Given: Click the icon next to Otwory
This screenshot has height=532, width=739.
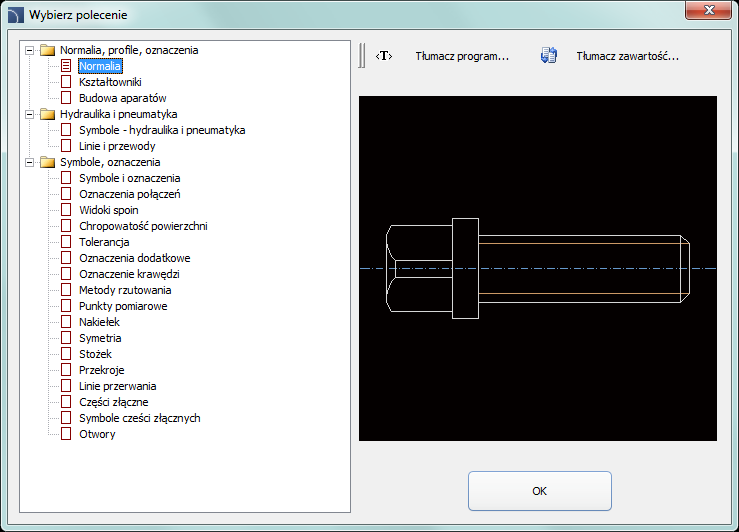Looking at the screenshot, I should click(x=66, y=434).
